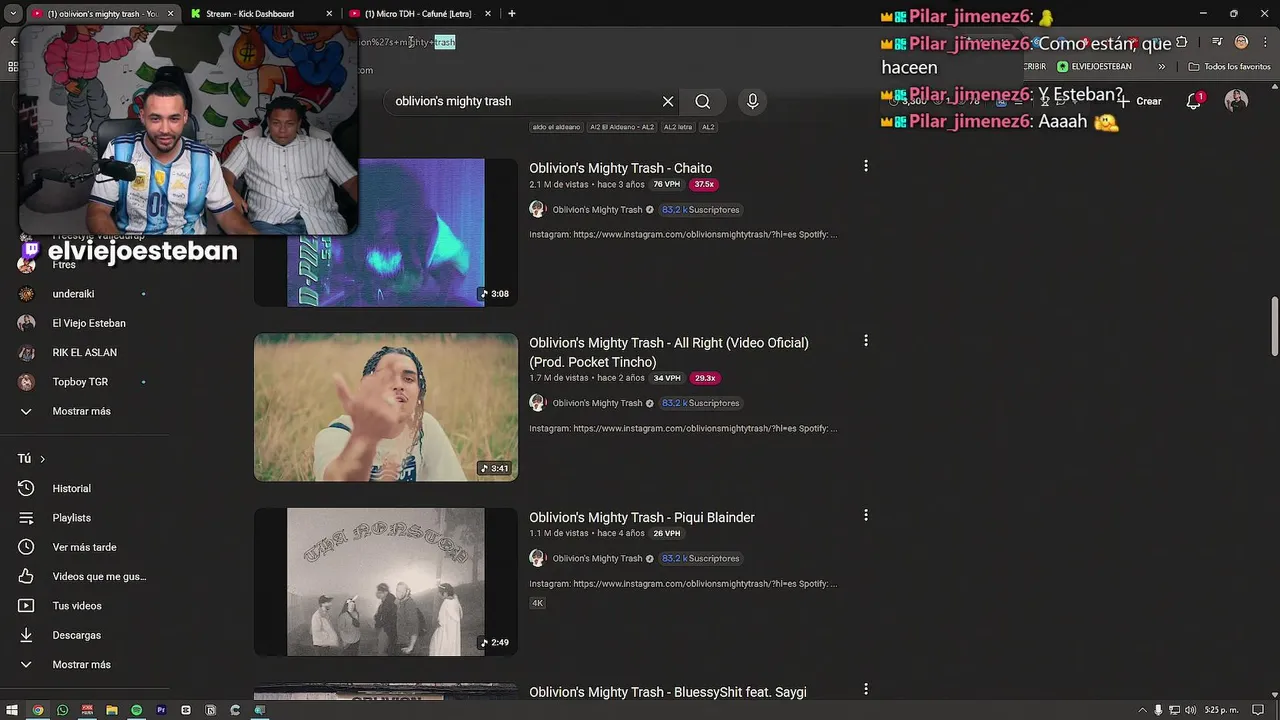Open more options for BluessyShit video
Viewport: 1280px width, 720px height.
(x=866, y=690)
